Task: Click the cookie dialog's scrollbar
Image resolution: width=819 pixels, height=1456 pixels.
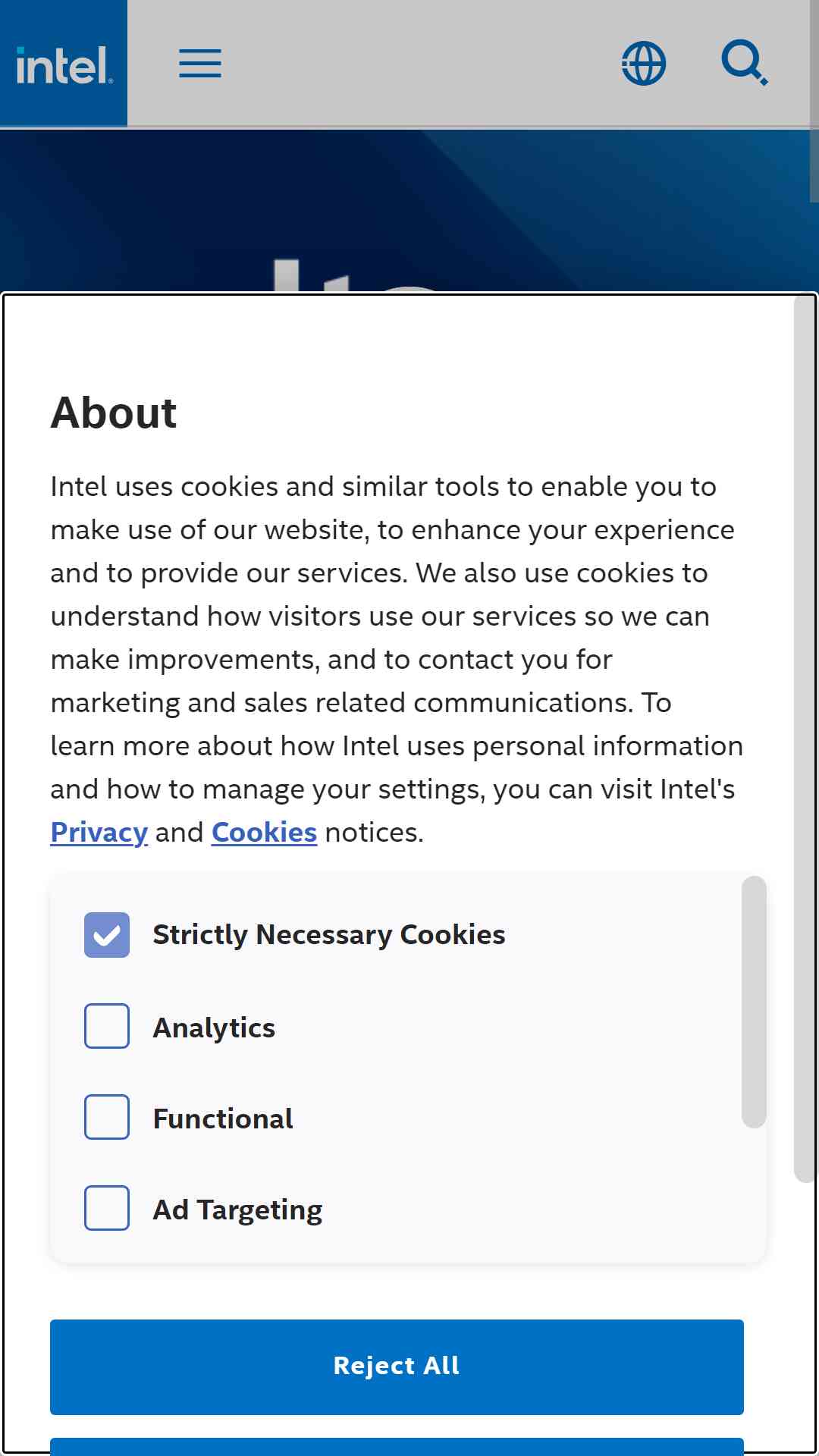Action: [x=804, y=739]
